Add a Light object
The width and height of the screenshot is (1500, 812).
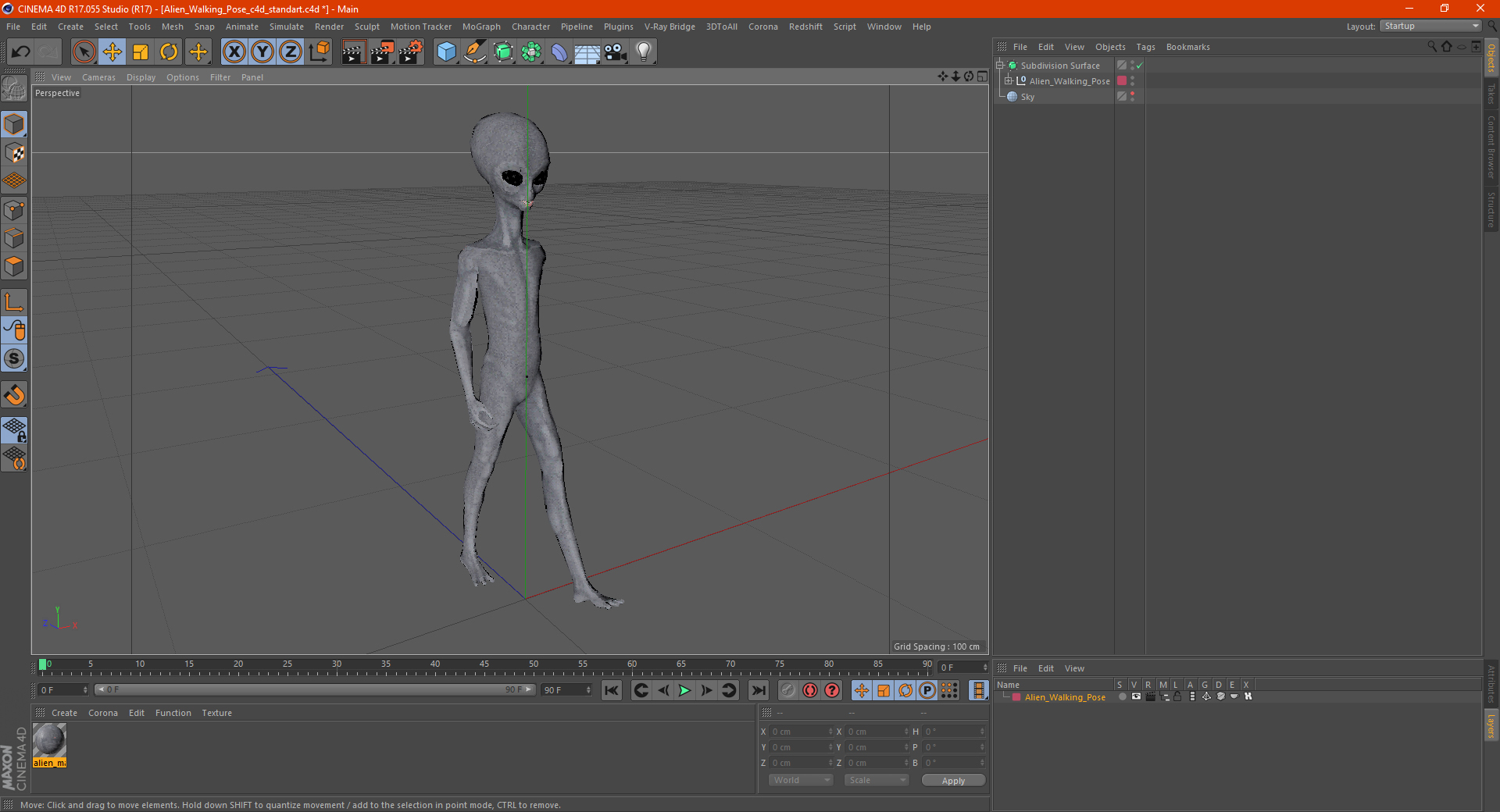click(x=644, y=52)
